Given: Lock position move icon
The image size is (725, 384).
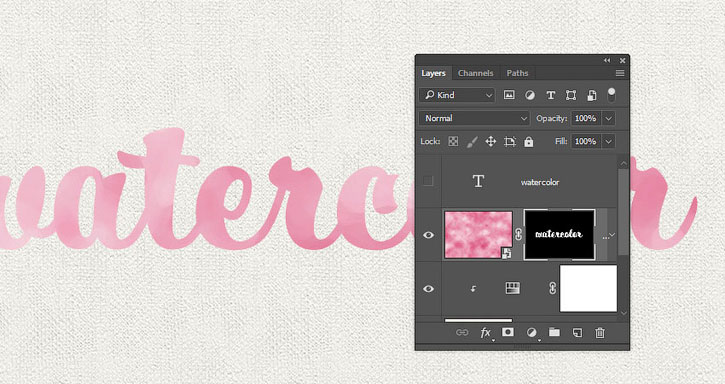Looking at the screenshot, I should coord(491,142).
